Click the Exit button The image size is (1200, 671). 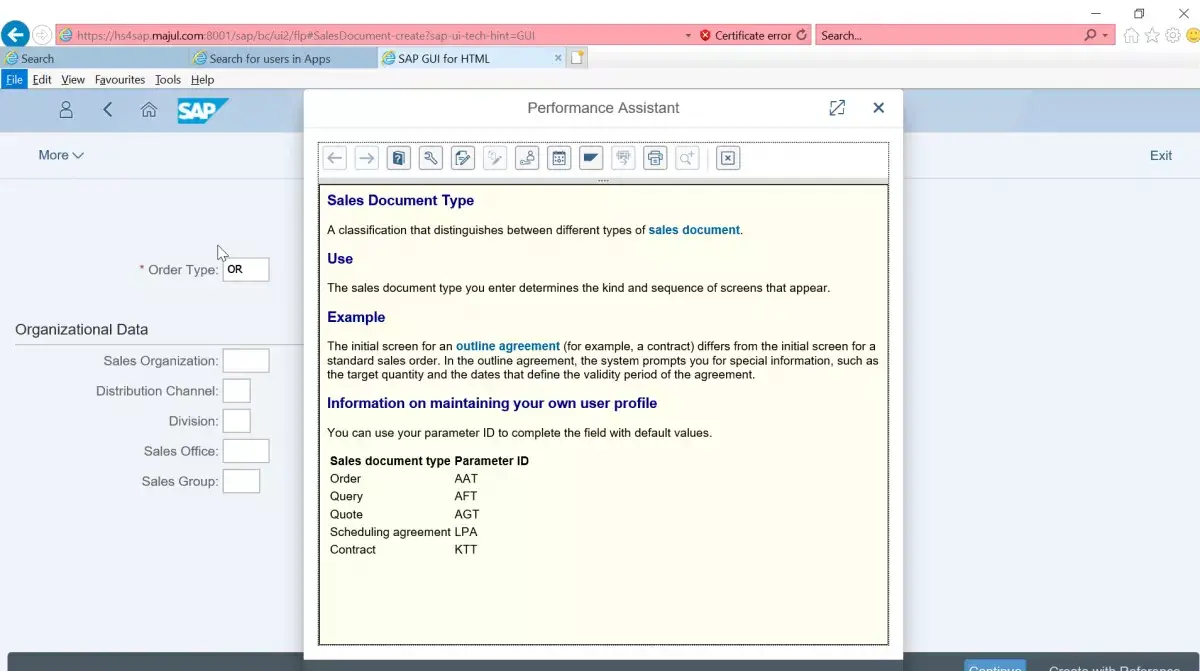point(1161,155)
